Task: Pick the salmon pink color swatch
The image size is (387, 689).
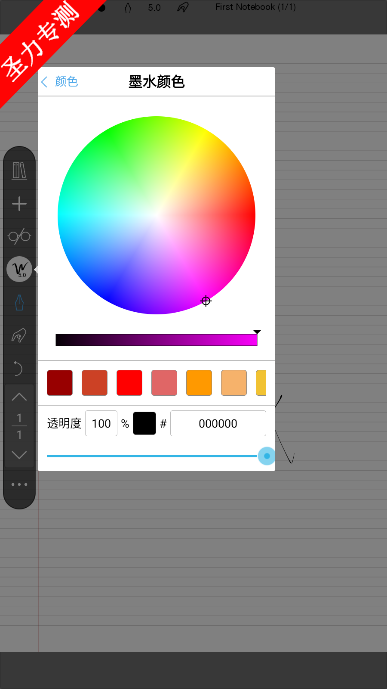Action: (164, 383)
